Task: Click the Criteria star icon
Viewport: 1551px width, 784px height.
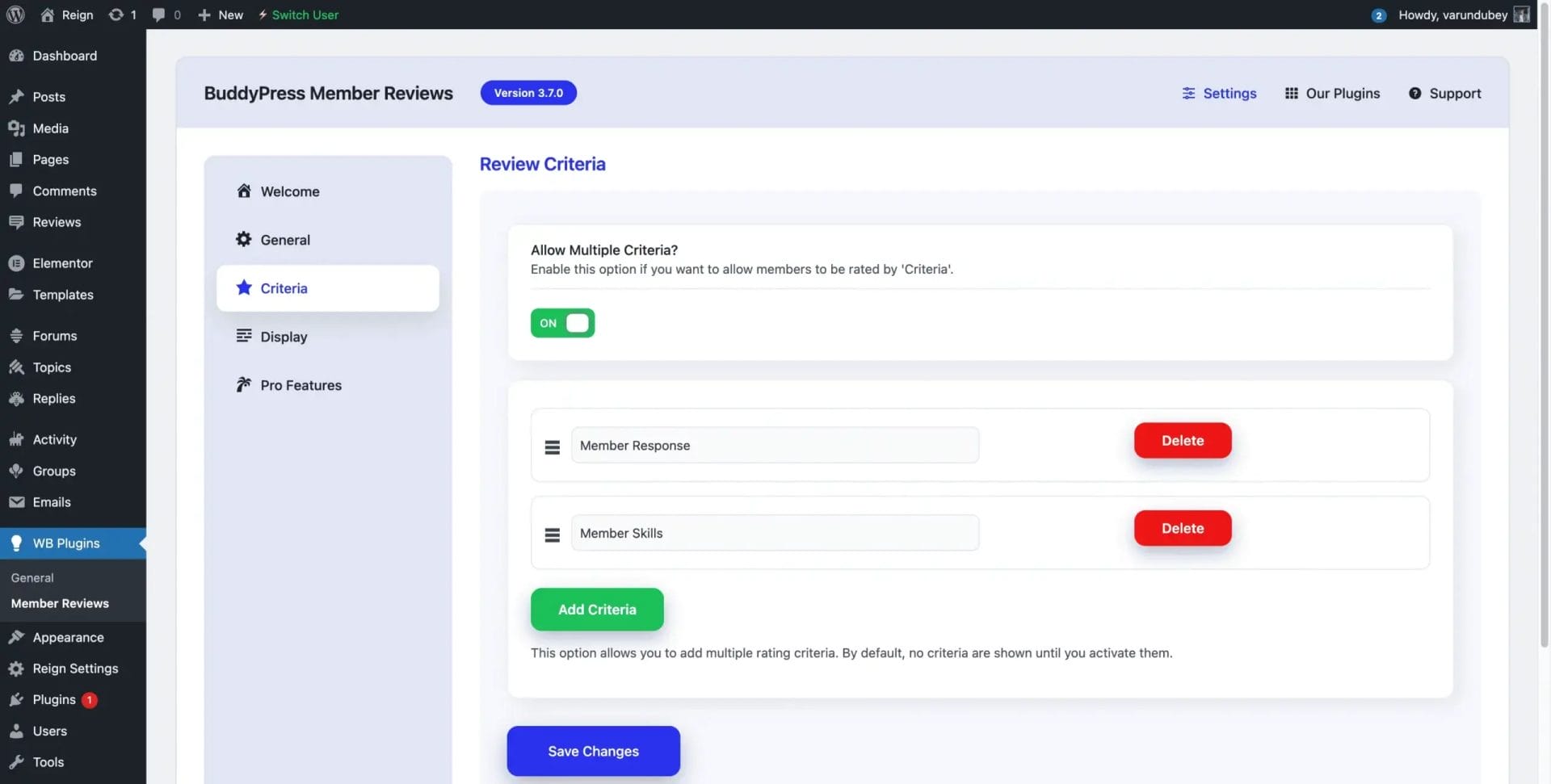Action: (x=244, y=287)
